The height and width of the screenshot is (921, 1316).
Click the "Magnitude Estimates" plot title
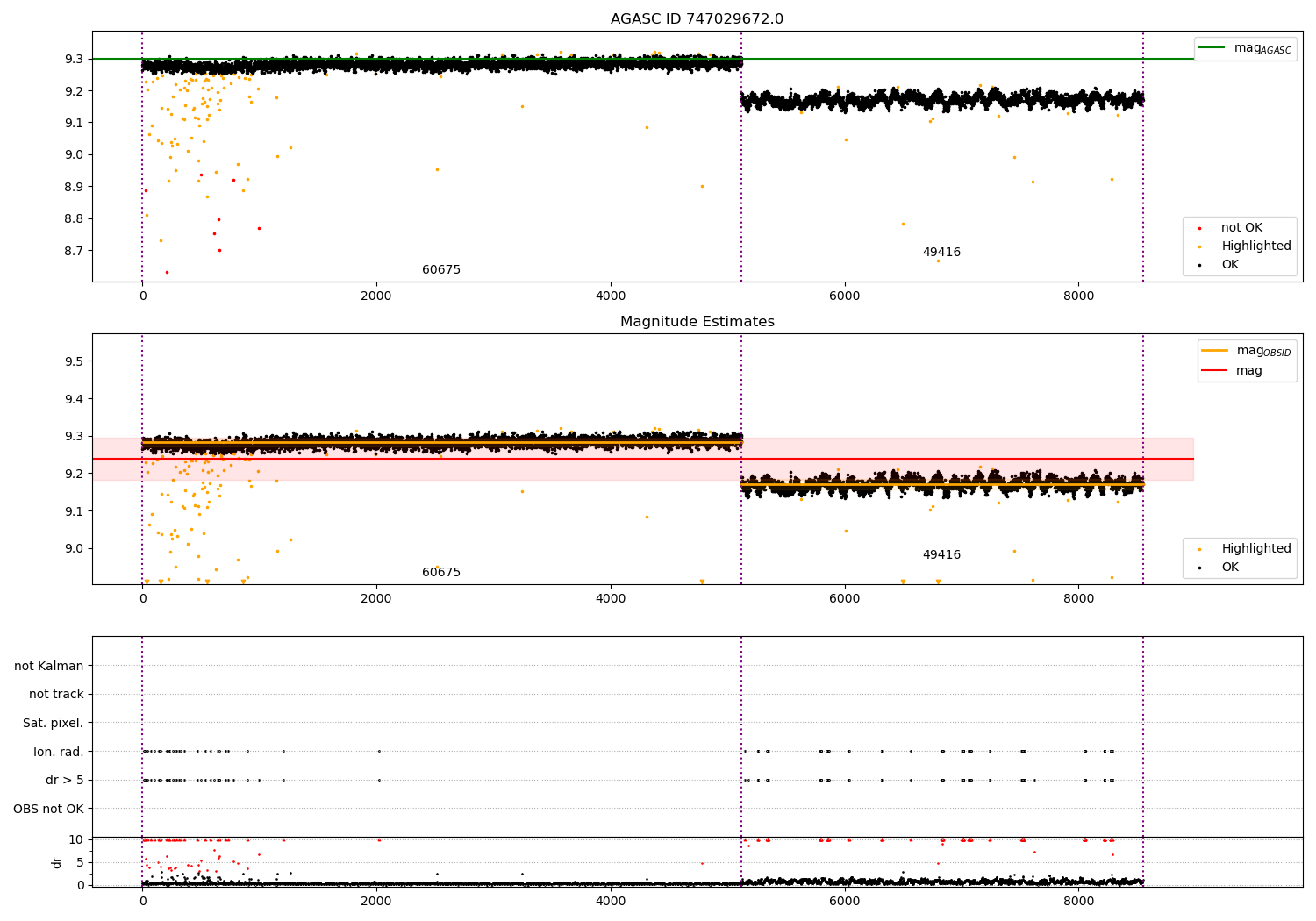point(697,322)
